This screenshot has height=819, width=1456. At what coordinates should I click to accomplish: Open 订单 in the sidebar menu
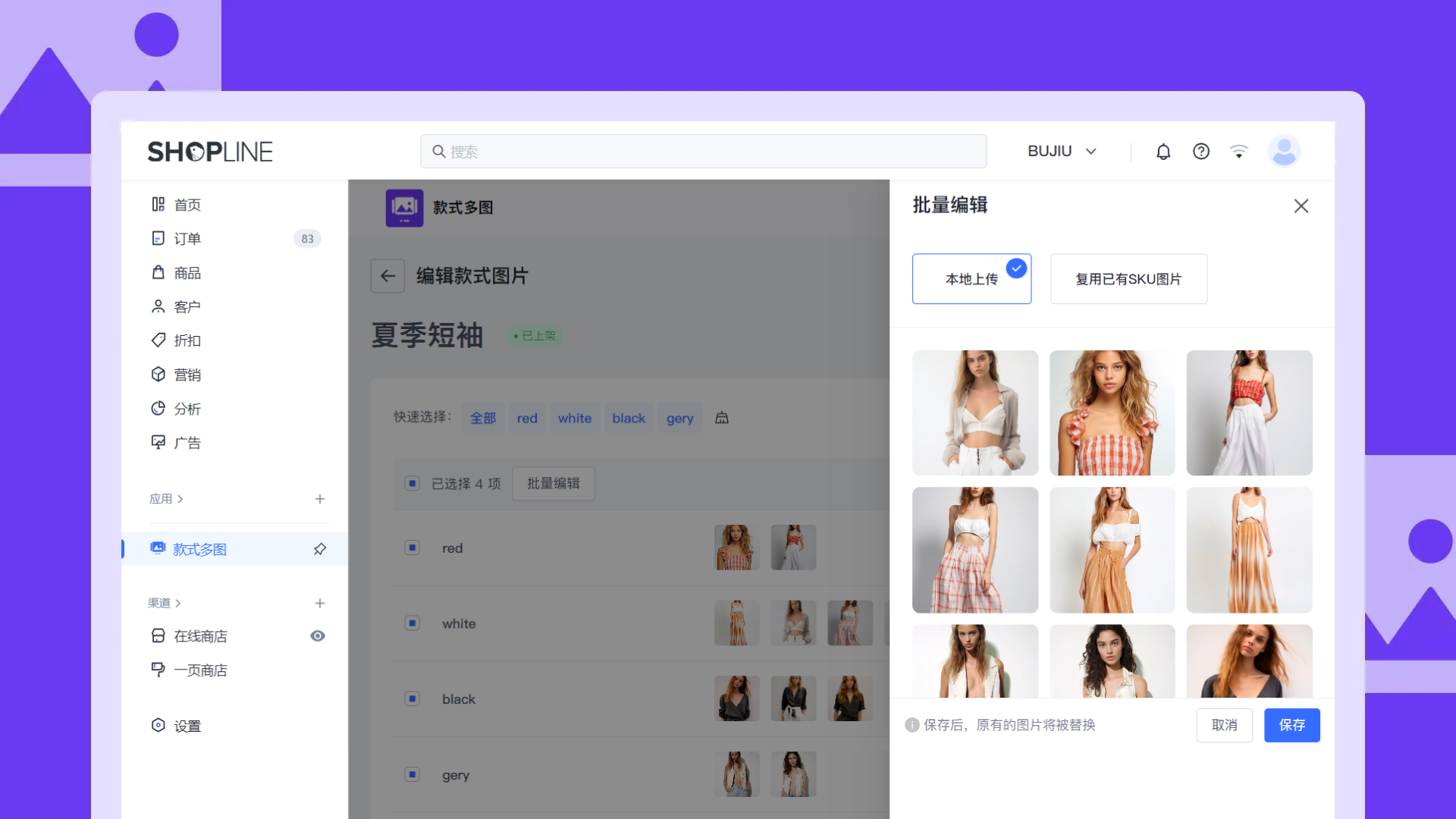point(187,239)
